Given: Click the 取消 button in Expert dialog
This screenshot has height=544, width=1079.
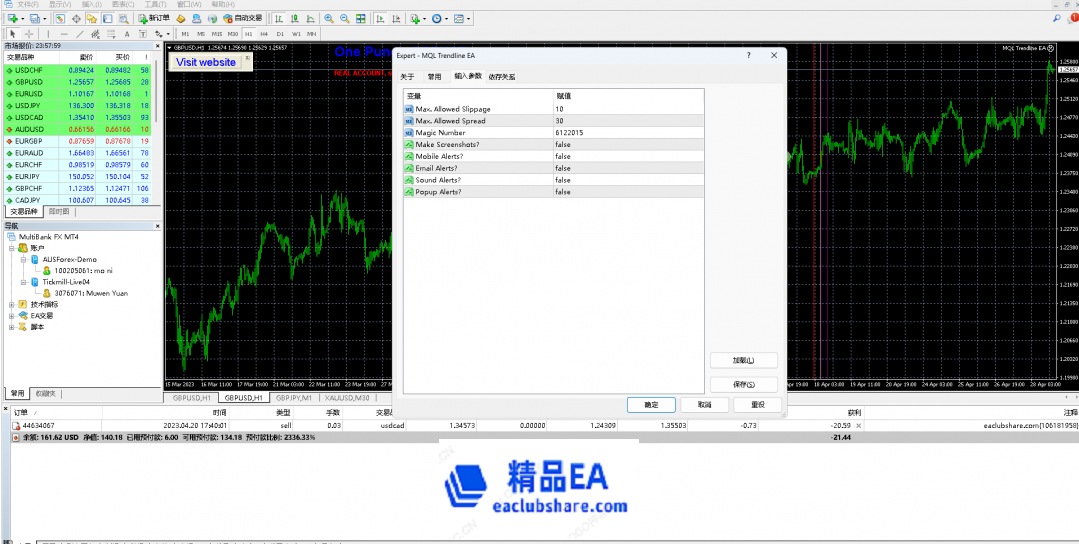Looking at the screenshot, I should 704,404.
